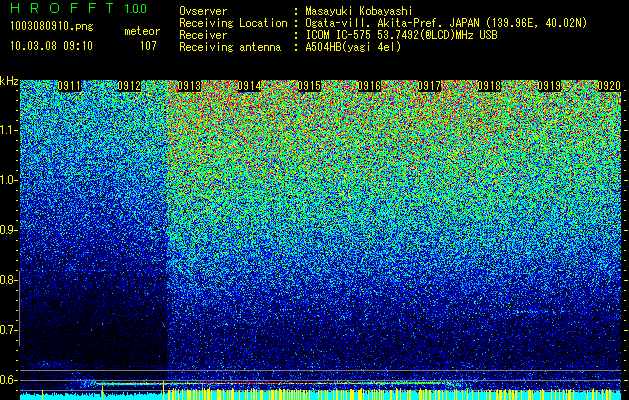
Task: Click the kHz axis unit label
Action: tap(9, 82)
